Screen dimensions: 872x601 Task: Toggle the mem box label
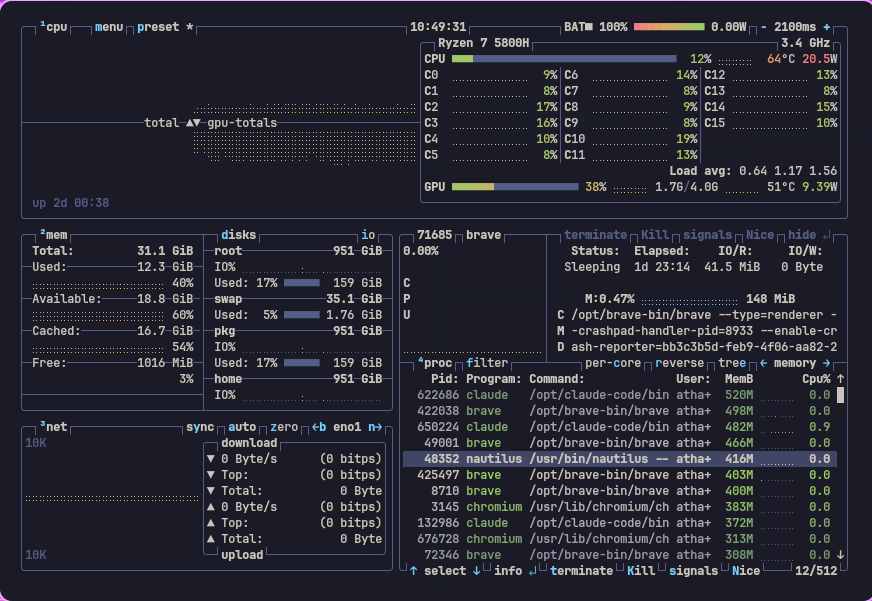53,235
